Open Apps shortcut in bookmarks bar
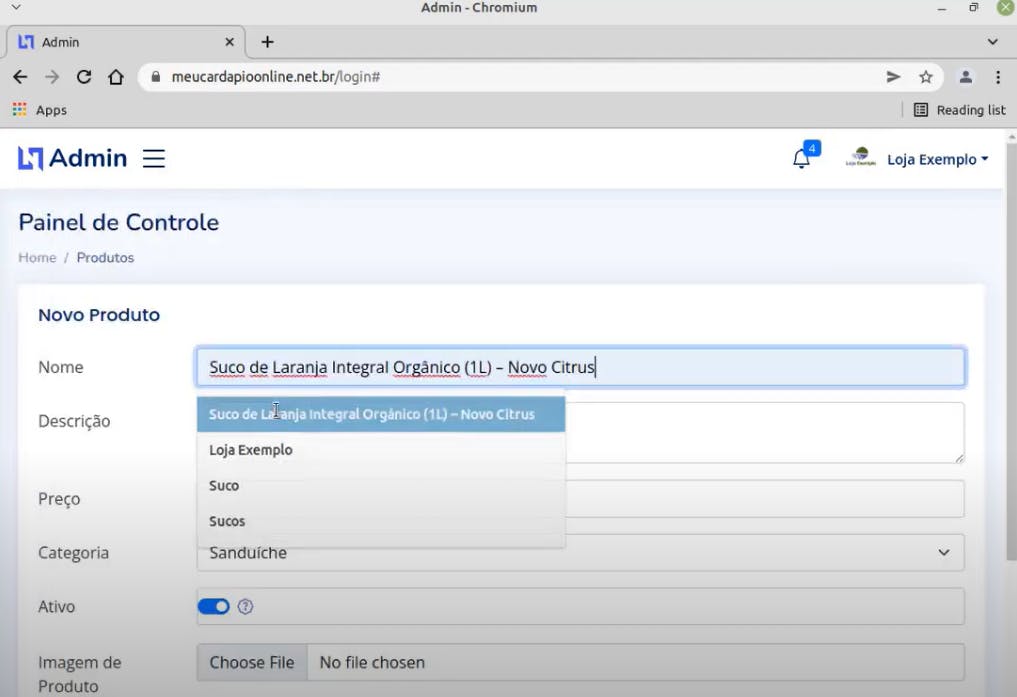Screen dimensions: 1017x697 coord(40,110)
